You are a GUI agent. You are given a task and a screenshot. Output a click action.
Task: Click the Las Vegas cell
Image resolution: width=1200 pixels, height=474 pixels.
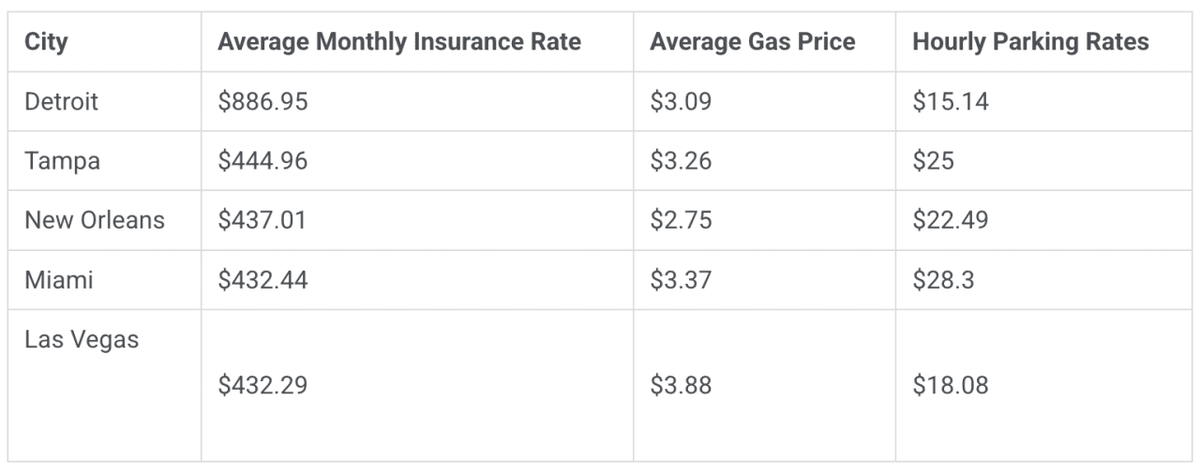coord(82,340)
